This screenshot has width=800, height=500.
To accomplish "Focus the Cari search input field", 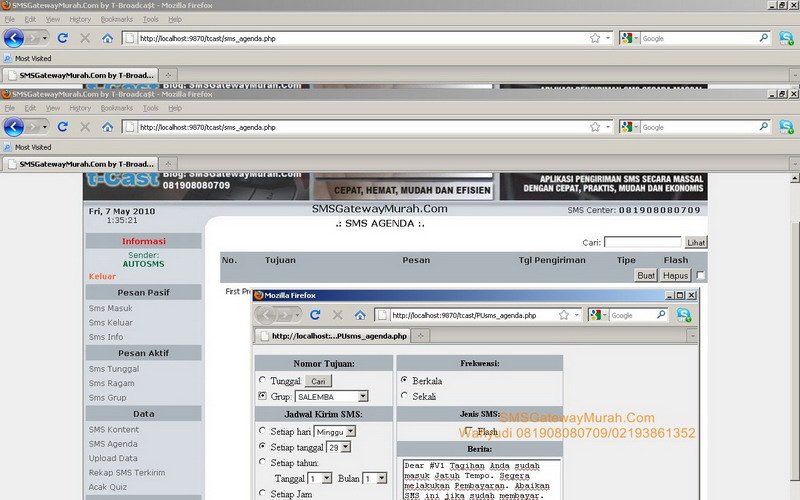I will pyautogui.click(x=642, y=242).
